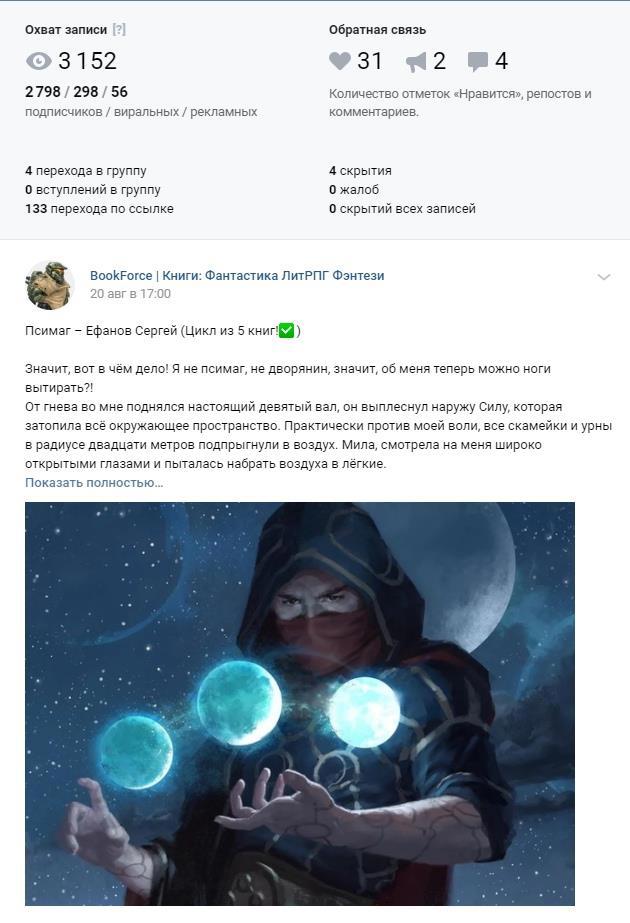The height and width of the screenshot is (923, 630).
Task: Open the hooded mage post image
Action: coord(300,703)
